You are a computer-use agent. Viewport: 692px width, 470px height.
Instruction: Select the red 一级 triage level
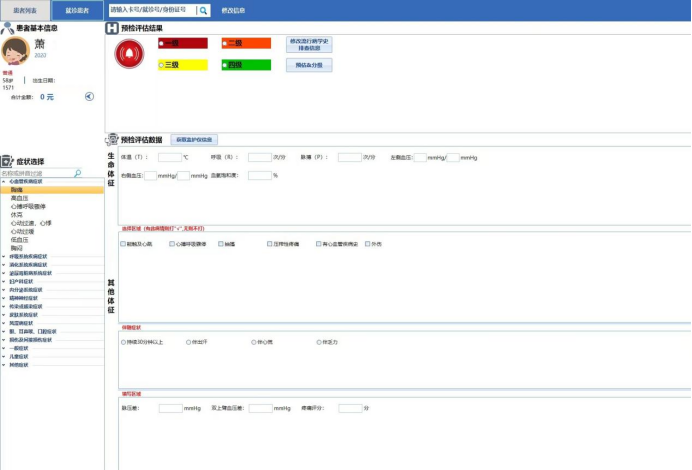tap(183, 44)
